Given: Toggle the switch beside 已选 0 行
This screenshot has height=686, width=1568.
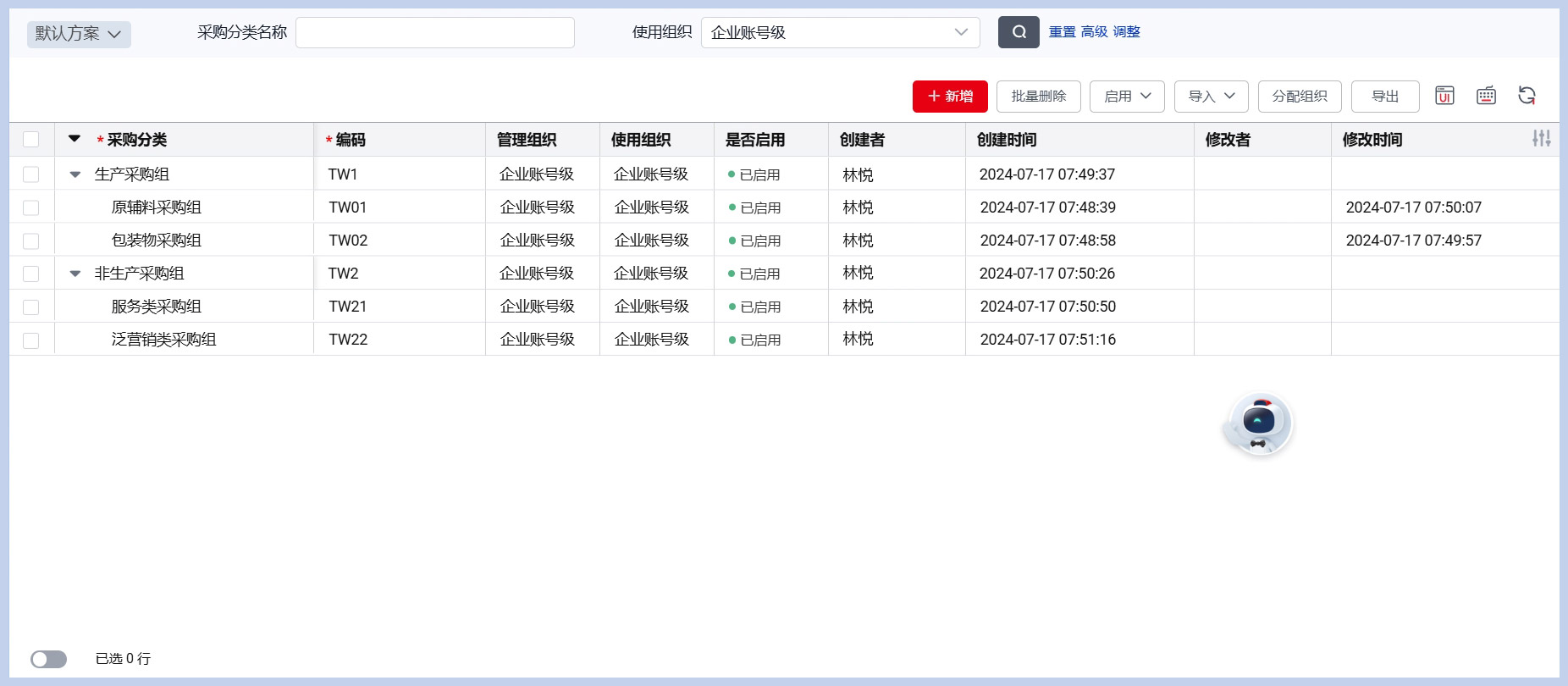Looking at the screenshot, I should click(x=48, y=659).
